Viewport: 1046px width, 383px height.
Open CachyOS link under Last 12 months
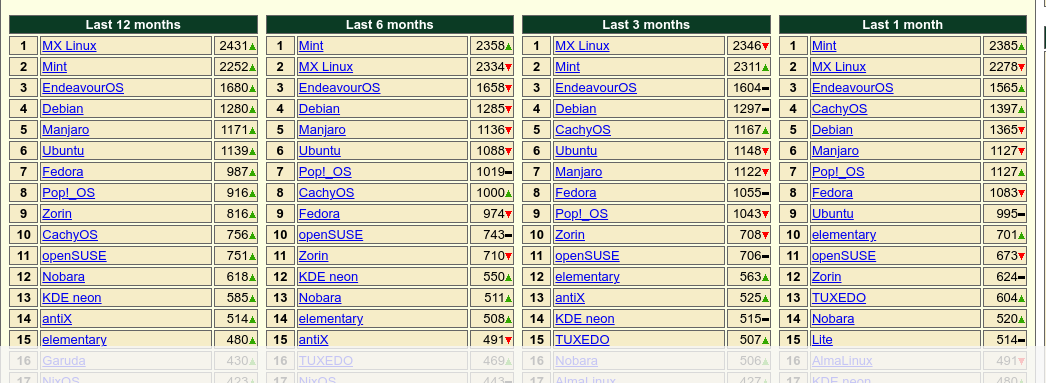(70, 235)
